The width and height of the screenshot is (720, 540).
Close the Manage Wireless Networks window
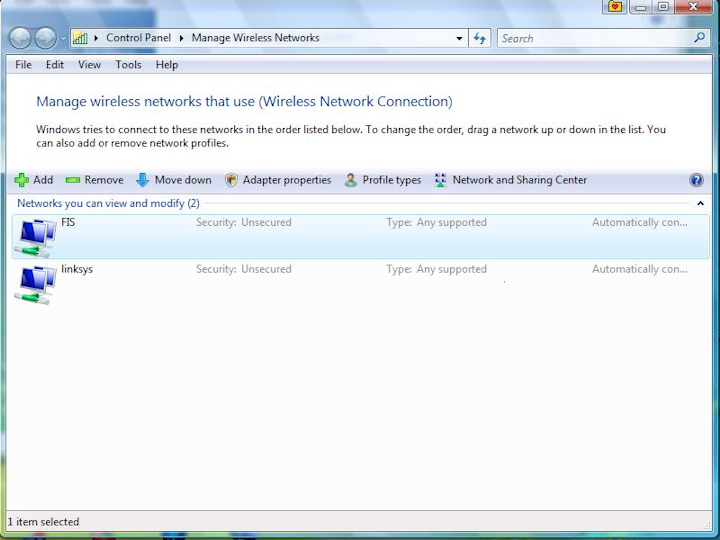(693, 6)
